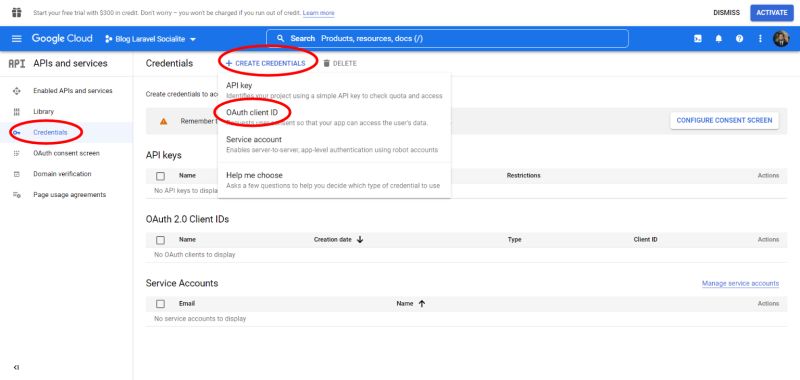Click the gift icon in the free trial banner
This screenshot has height=380, width=800.
(17, 12)
